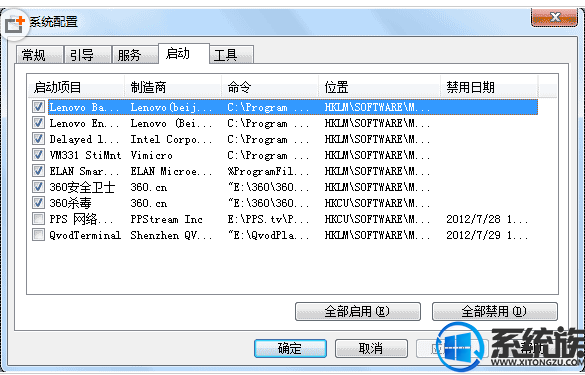Uncheck the Lenovo En... startup item checkbox
585x375 pixels.
pos(38,123)
